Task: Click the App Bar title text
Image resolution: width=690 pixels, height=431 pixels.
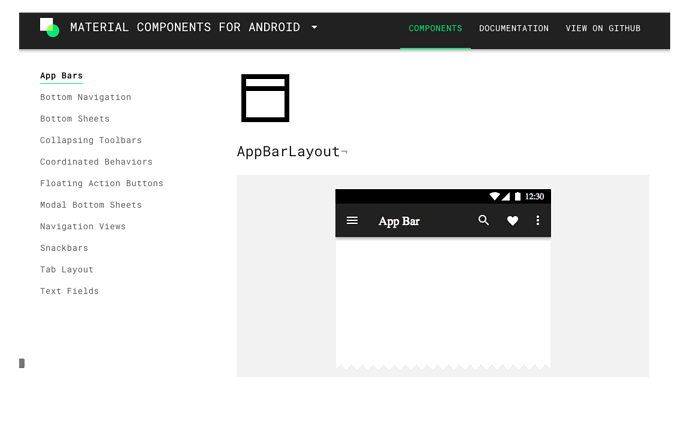Action: point(399,221)
